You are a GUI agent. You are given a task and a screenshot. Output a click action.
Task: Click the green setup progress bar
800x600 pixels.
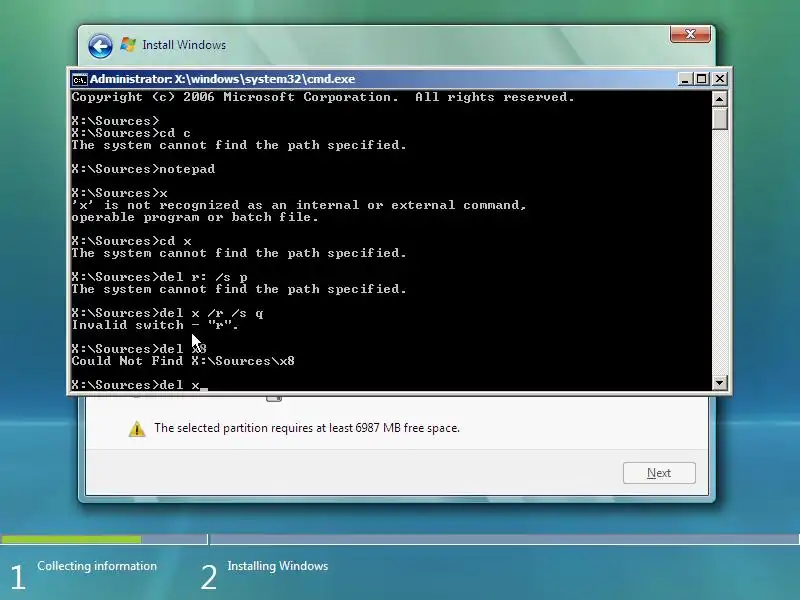coord(71,539)
